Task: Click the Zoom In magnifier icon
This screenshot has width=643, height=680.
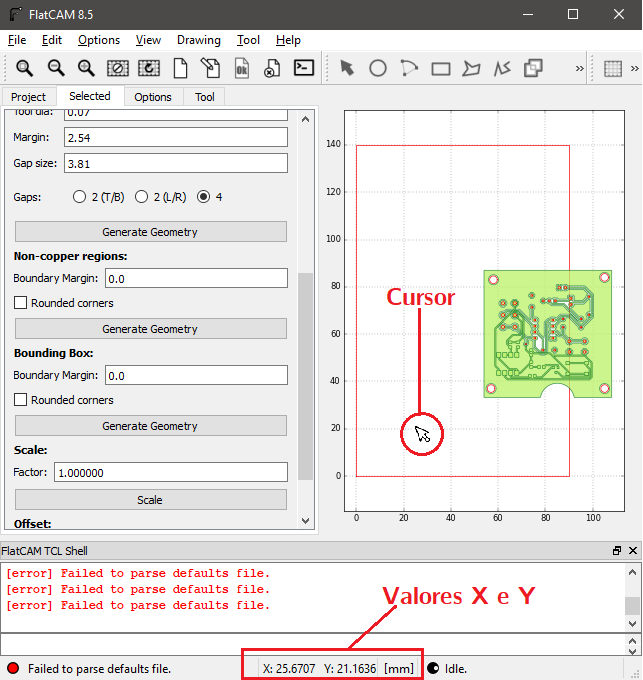Action: (86, 68)
